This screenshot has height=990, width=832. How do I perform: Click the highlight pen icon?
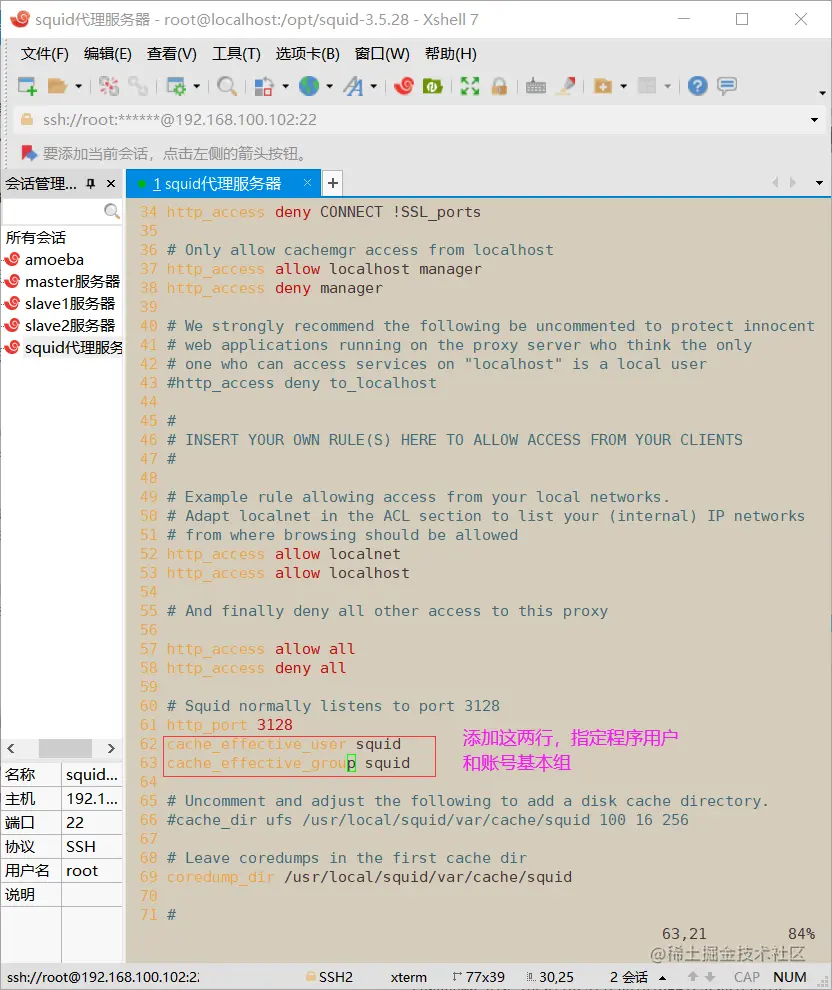coord(566,86)
